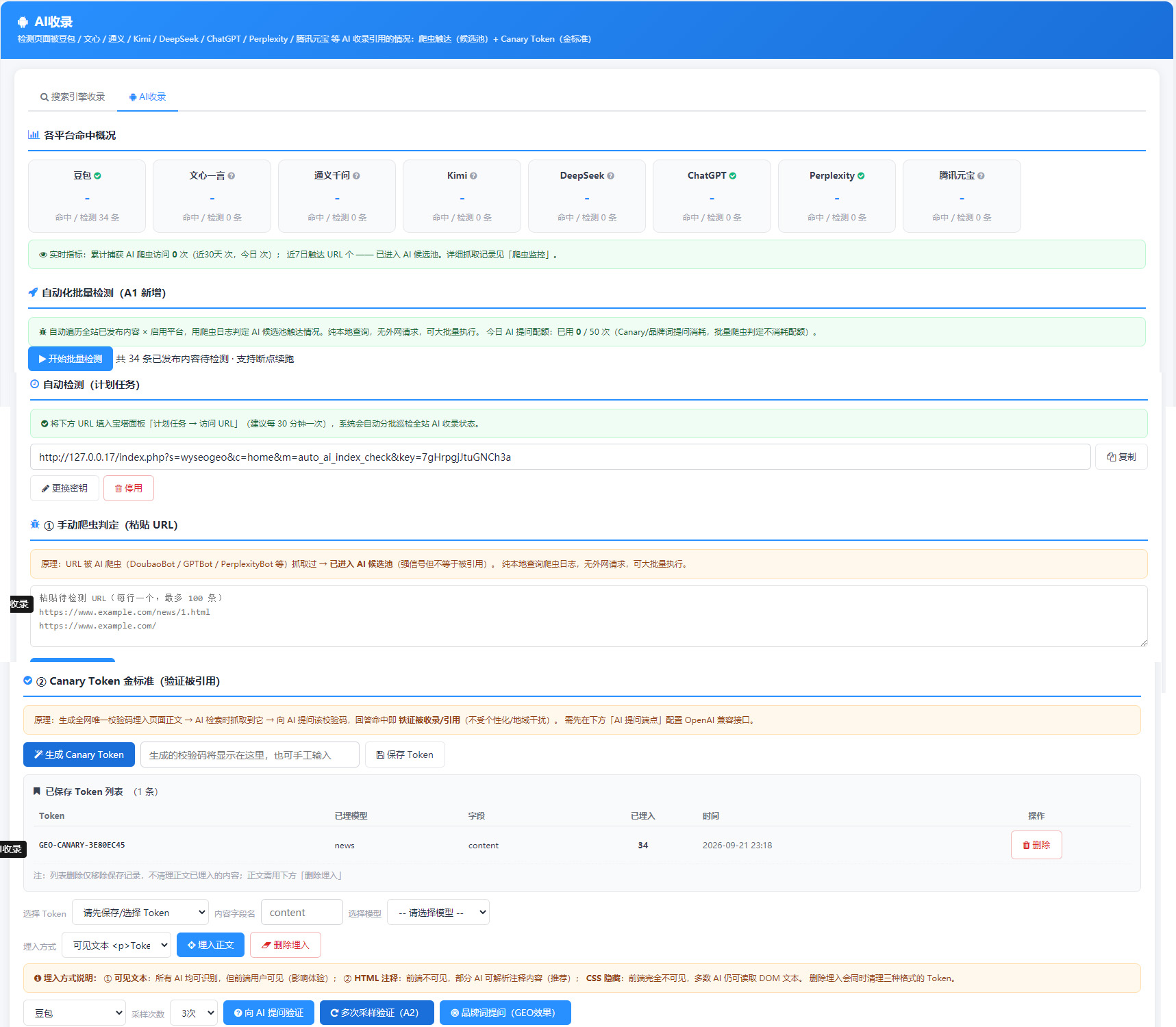Image resolution: width=1176 pixels, height=1027 pixels.
Task: Click the question mark icon beside 腾讯元宝
Action: (981, 176)
